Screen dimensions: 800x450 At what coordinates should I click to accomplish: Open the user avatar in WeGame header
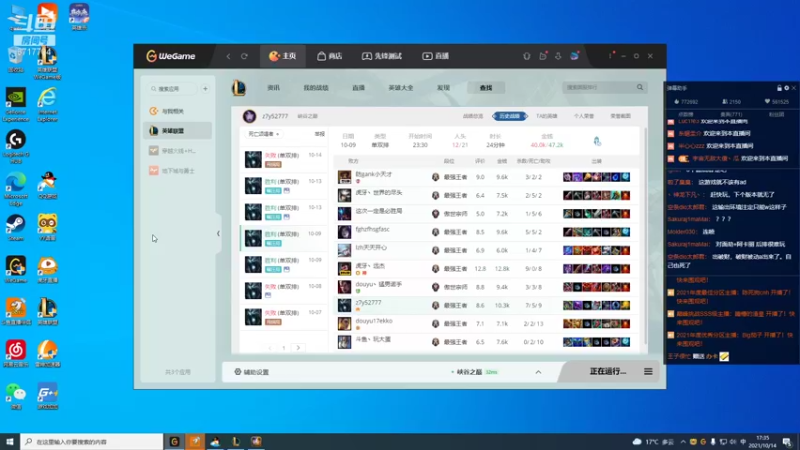[x=574, y=56]
